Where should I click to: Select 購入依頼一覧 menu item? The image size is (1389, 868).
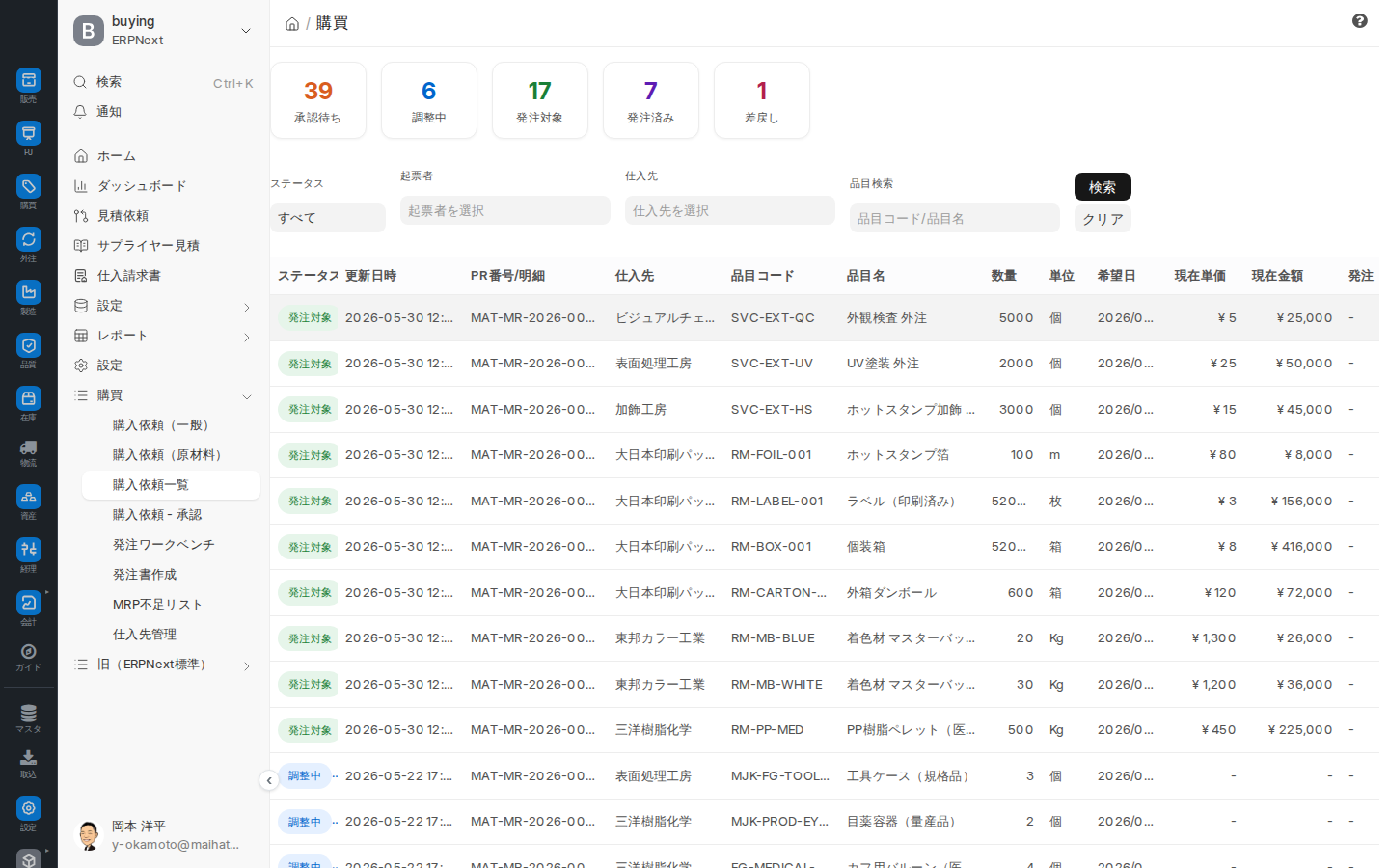(x=171, y=485)
